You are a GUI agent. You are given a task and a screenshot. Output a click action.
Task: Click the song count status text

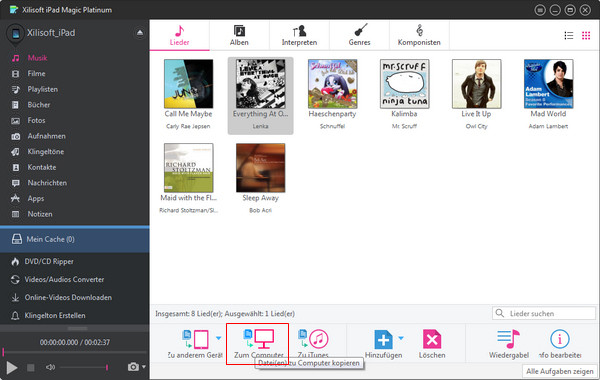[x=225, y=314]
